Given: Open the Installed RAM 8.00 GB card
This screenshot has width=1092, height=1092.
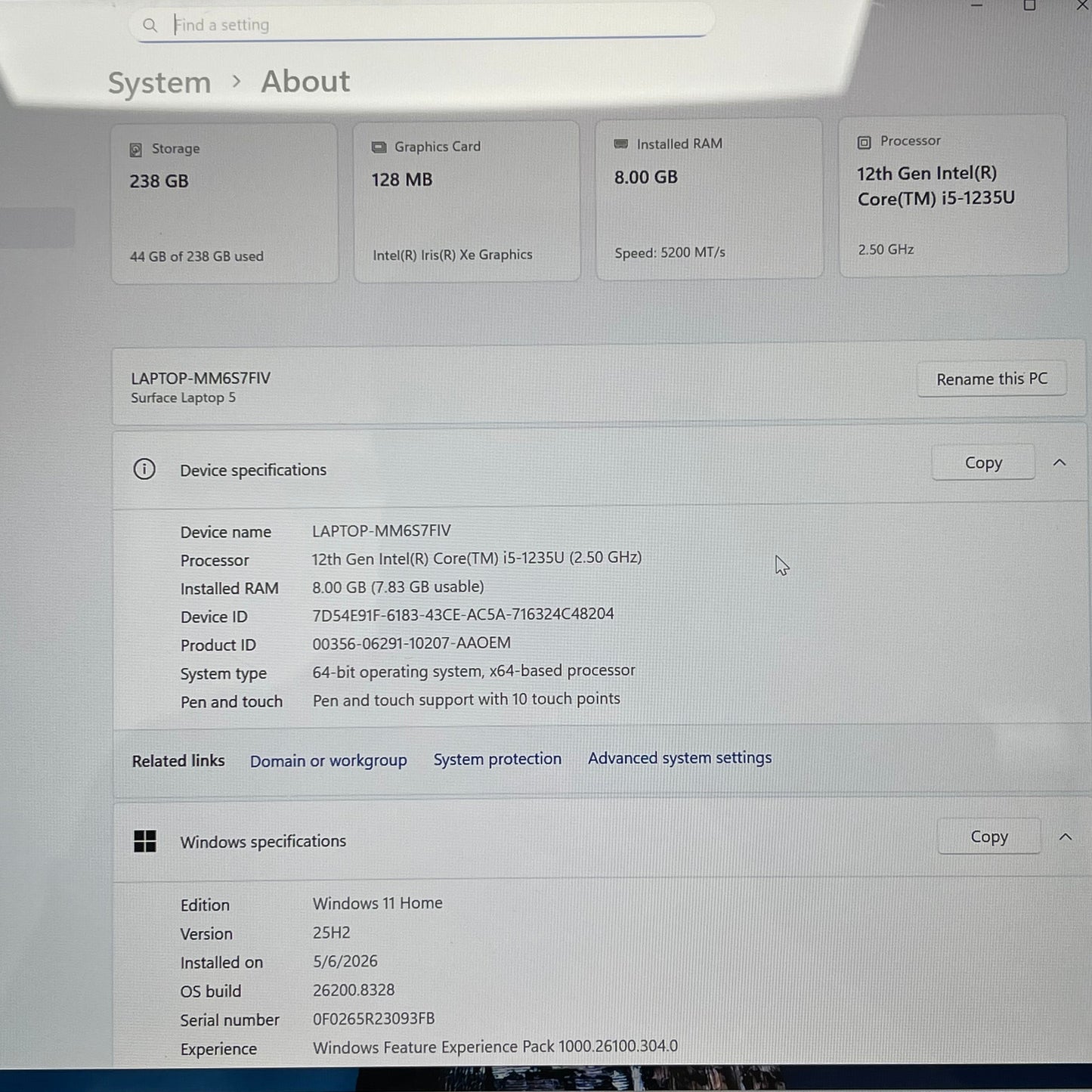Looking at the screenshot, I should tap(709, 198).
